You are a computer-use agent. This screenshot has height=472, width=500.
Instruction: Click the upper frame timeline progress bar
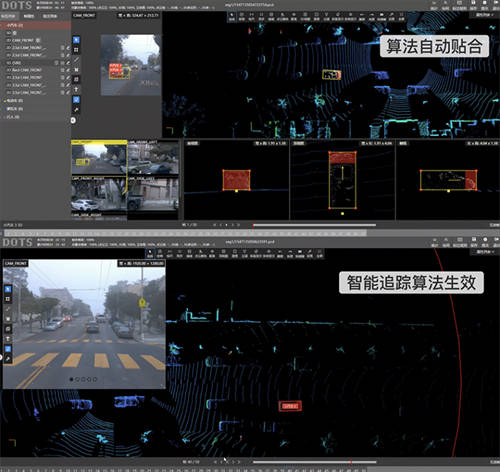click(314, 225)
